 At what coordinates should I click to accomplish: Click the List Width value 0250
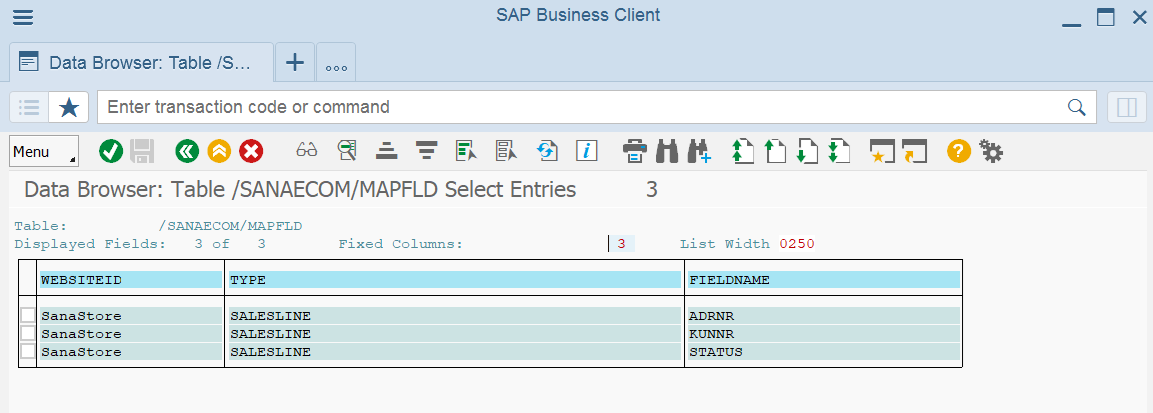pyautogui.click(x=797, y=244)
